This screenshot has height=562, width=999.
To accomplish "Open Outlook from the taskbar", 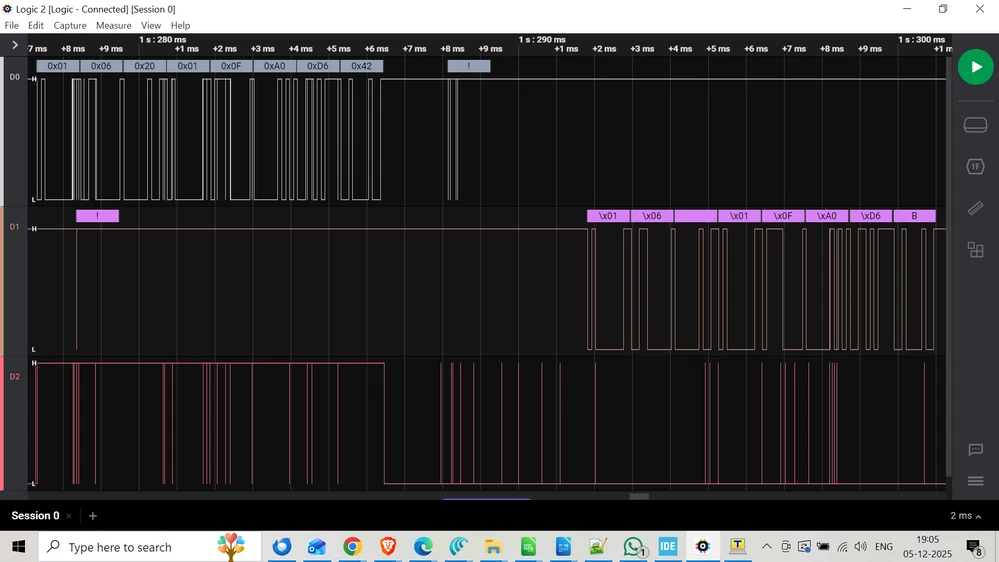I will (317, 547).
